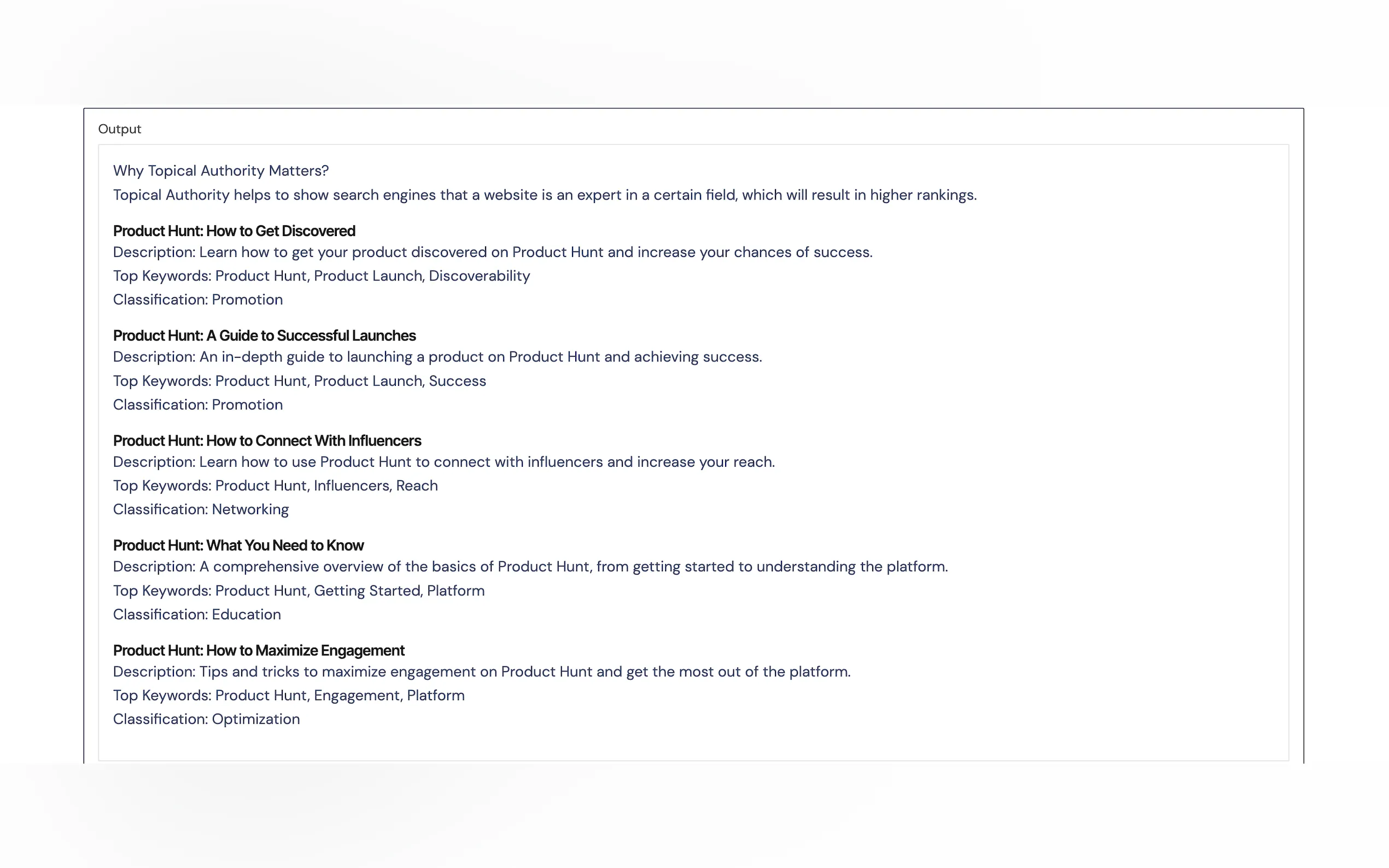Click the 'get your product discovered' description
Viewport: 1389px width, 868px height.
492,252
